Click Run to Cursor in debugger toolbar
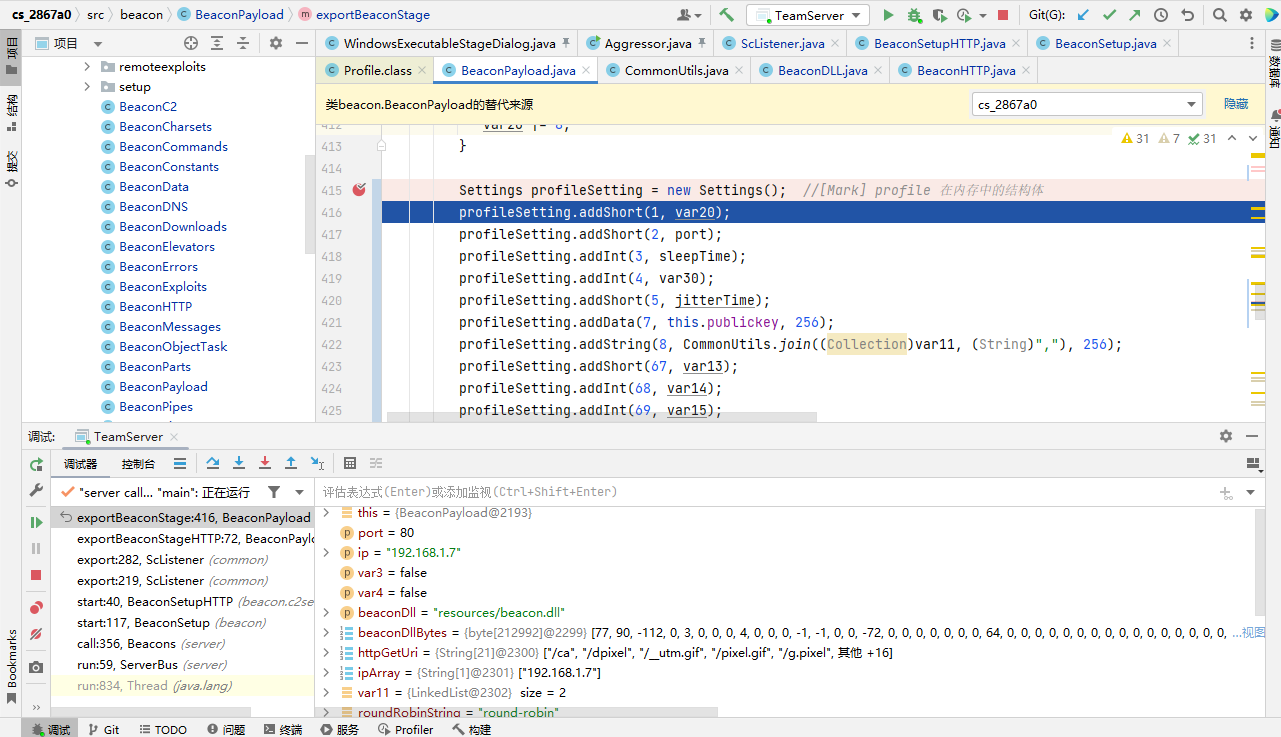1281x737 pixels. point(317,463)
